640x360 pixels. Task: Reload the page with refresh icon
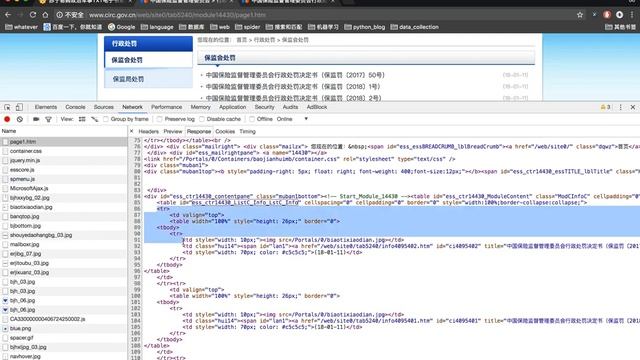tap(33, 15)
